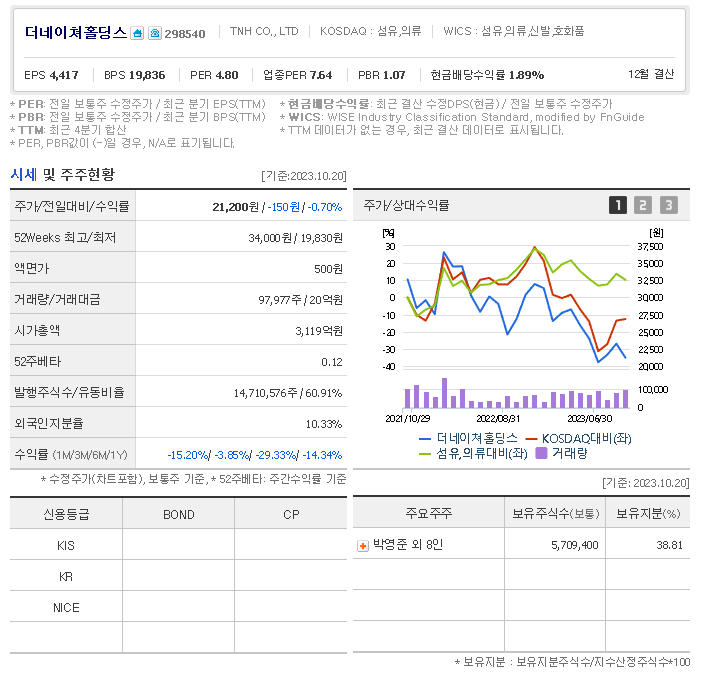Image resolution: width=701 pixels, height=676 pixels.
Task: Click WICS : 섬유,의류,신발,호화품 classification
Action: pyautogui.click(x=514, y=31)
